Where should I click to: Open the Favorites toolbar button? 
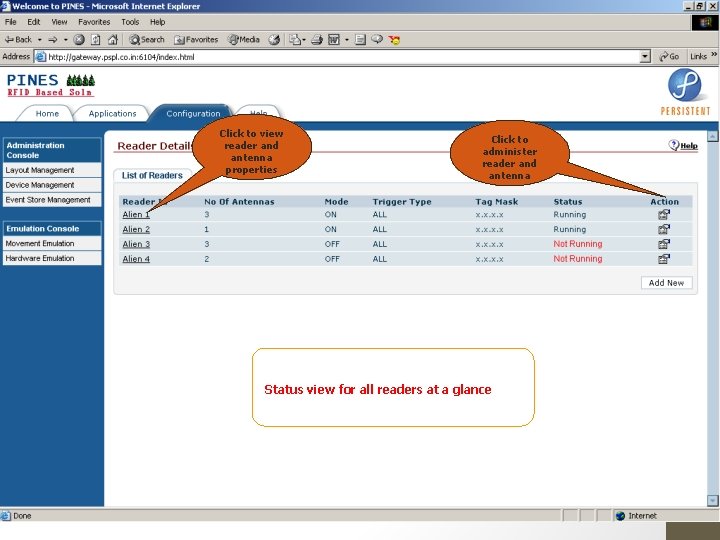(196, 40)
